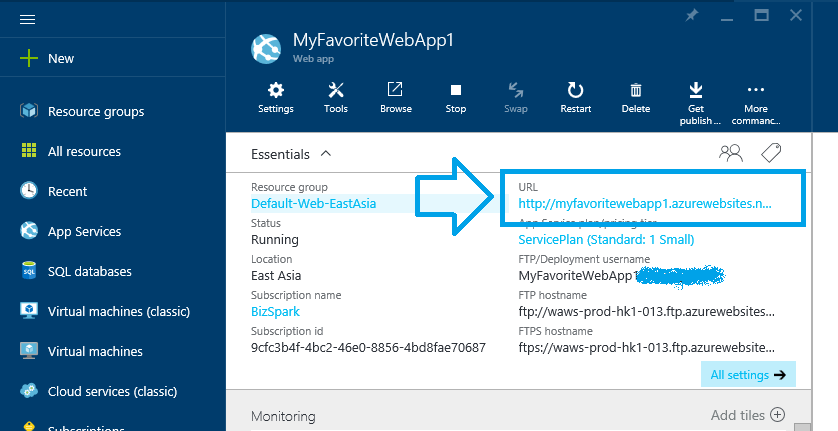Get publish profile download icon
The image size is (838, 431).
(696, 90)
